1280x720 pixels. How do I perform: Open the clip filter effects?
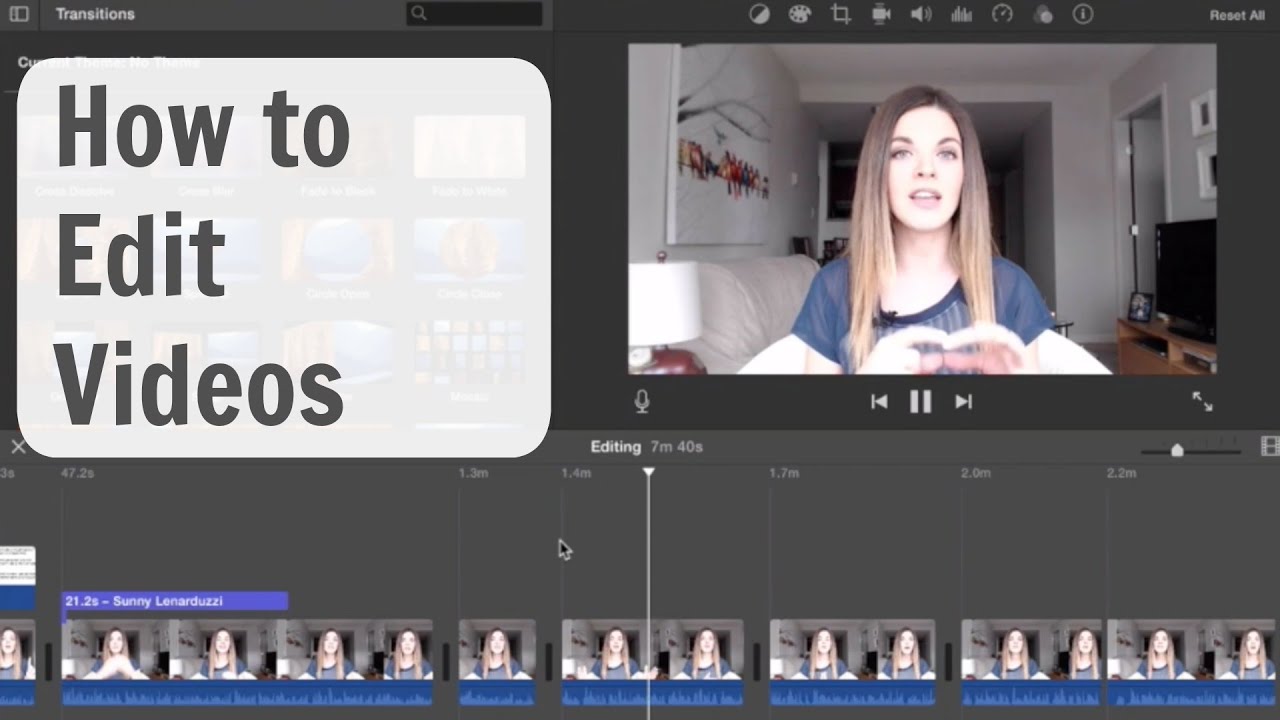[1043, 14]
